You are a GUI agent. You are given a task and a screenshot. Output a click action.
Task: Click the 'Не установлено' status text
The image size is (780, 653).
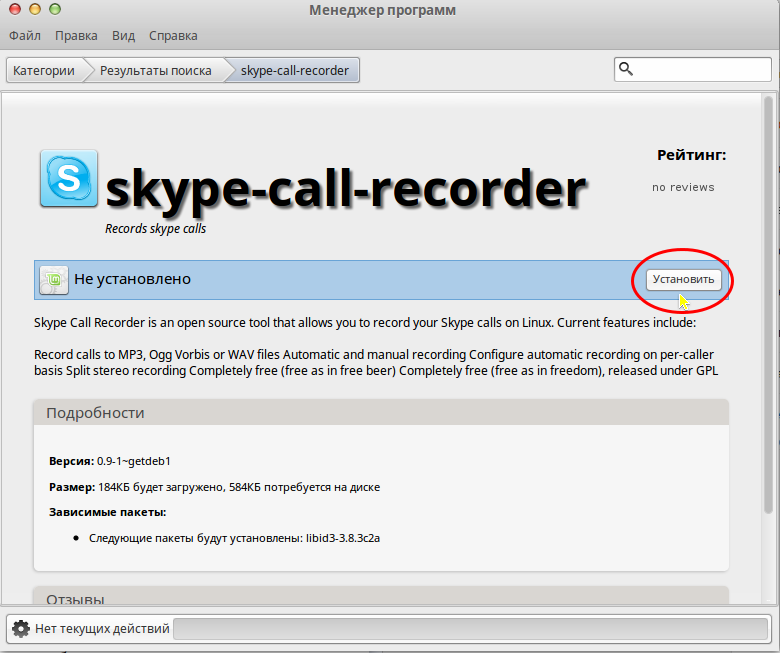click(x=132, y=279)
